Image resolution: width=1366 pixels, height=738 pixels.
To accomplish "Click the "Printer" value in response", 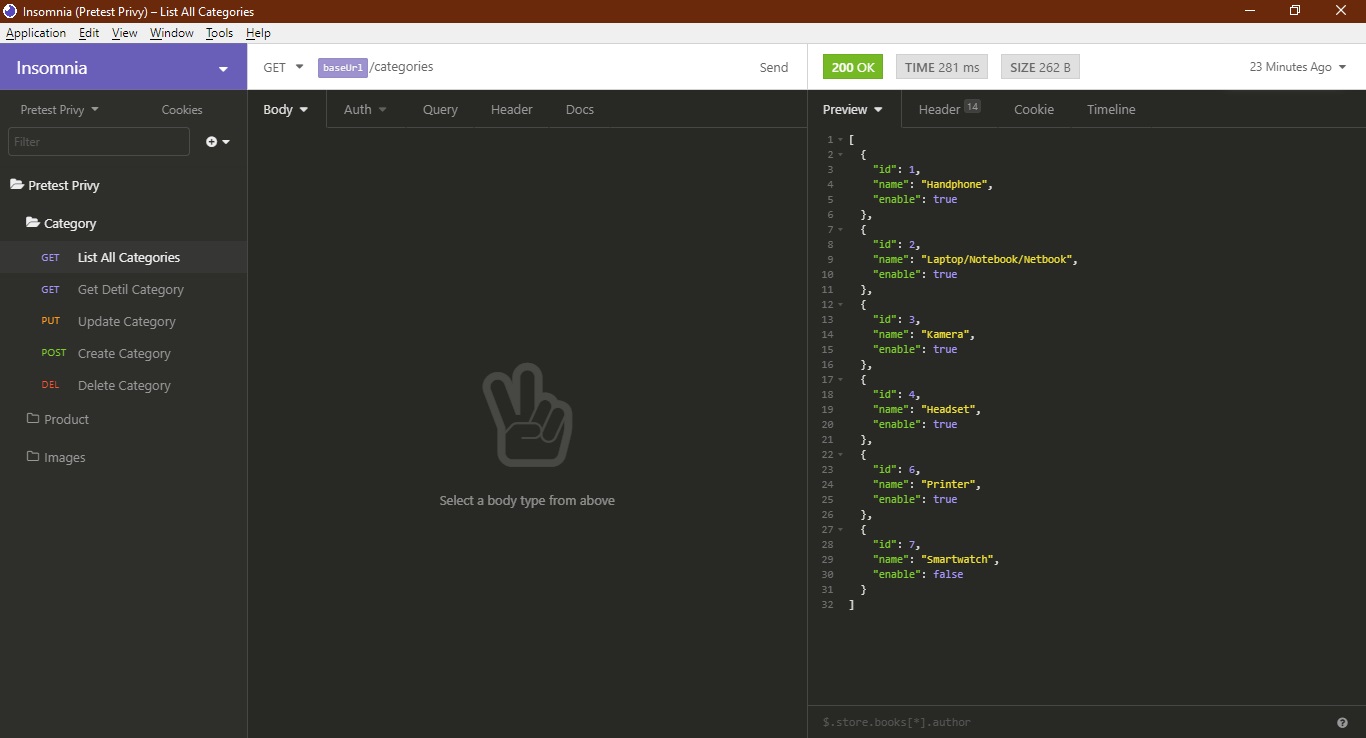I will click(x=948, y=485).
